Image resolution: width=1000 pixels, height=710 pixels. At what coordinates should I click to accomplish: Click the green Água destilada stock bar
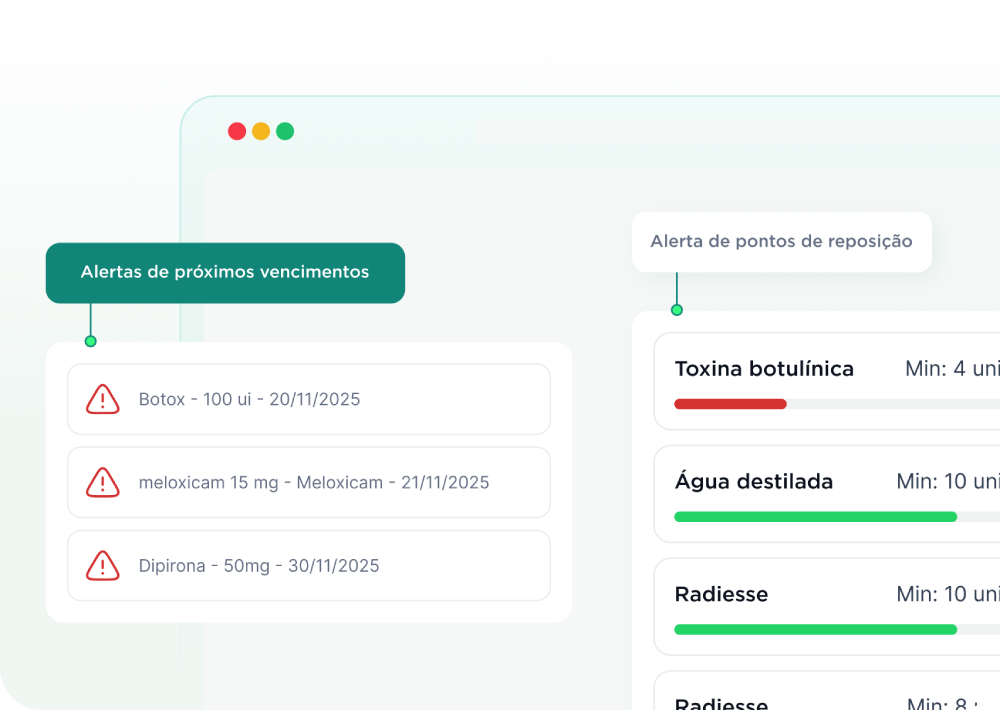(815, 517)
